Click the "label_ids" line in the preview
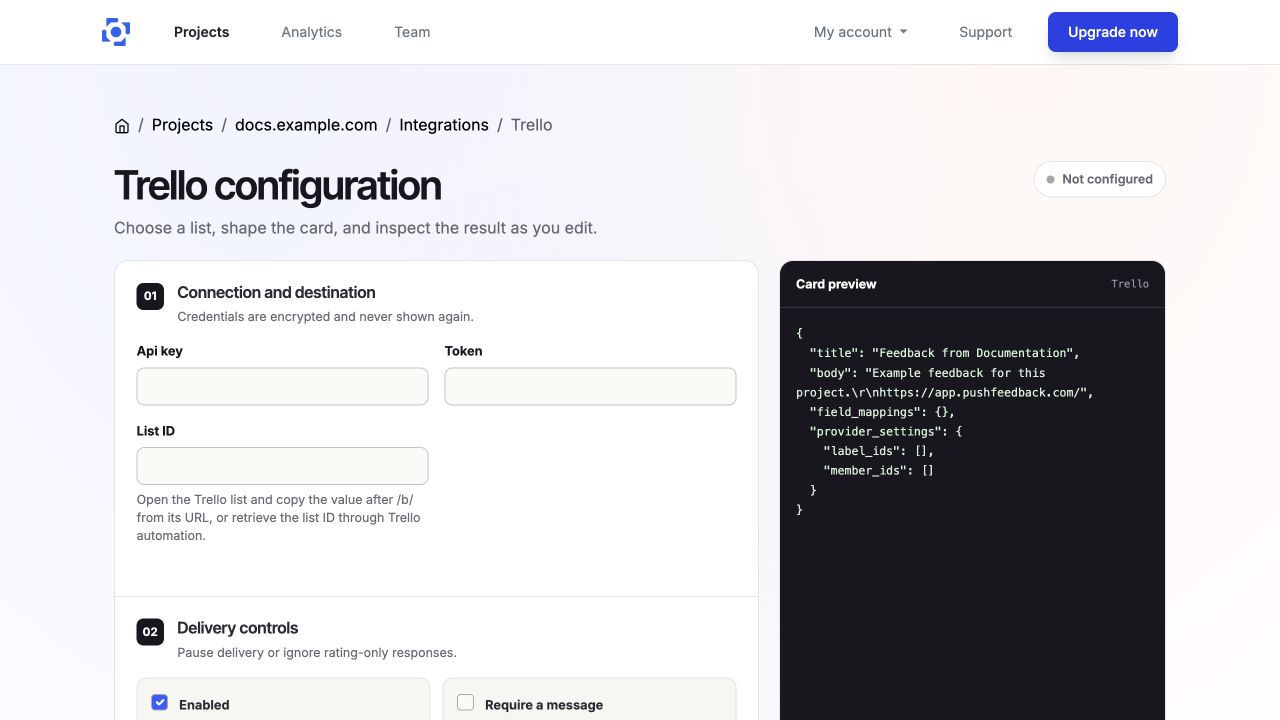1280x720 pixels. coord(878,451)
